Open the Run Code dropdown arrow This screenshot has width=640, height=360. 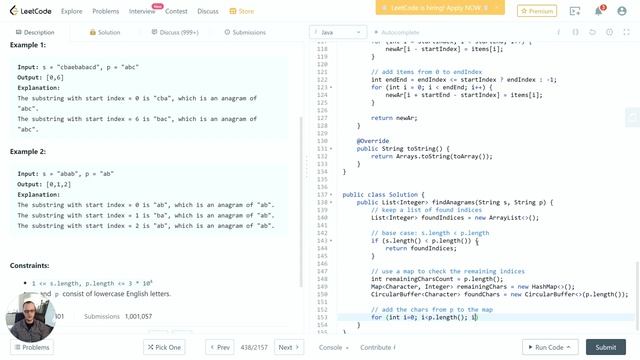tap(569, 347)
